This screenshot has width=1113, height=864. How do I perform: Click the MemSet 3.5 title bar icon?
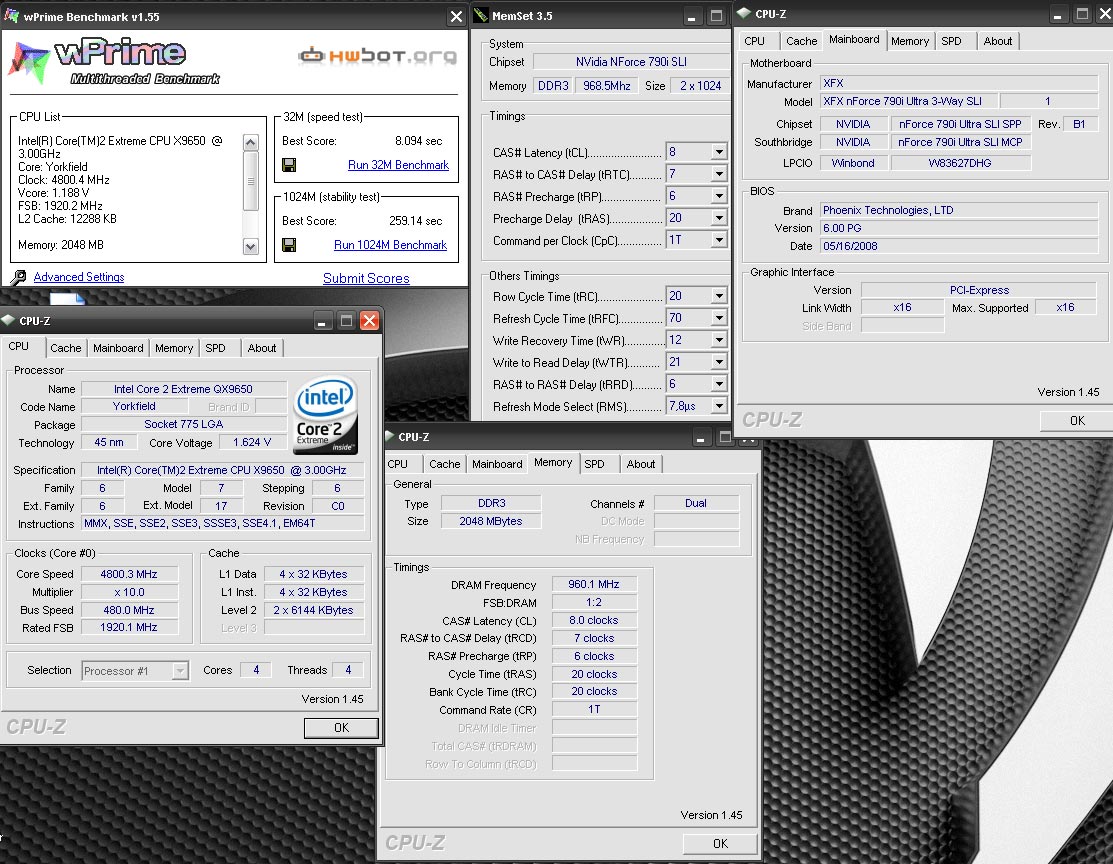pos(481,15)
